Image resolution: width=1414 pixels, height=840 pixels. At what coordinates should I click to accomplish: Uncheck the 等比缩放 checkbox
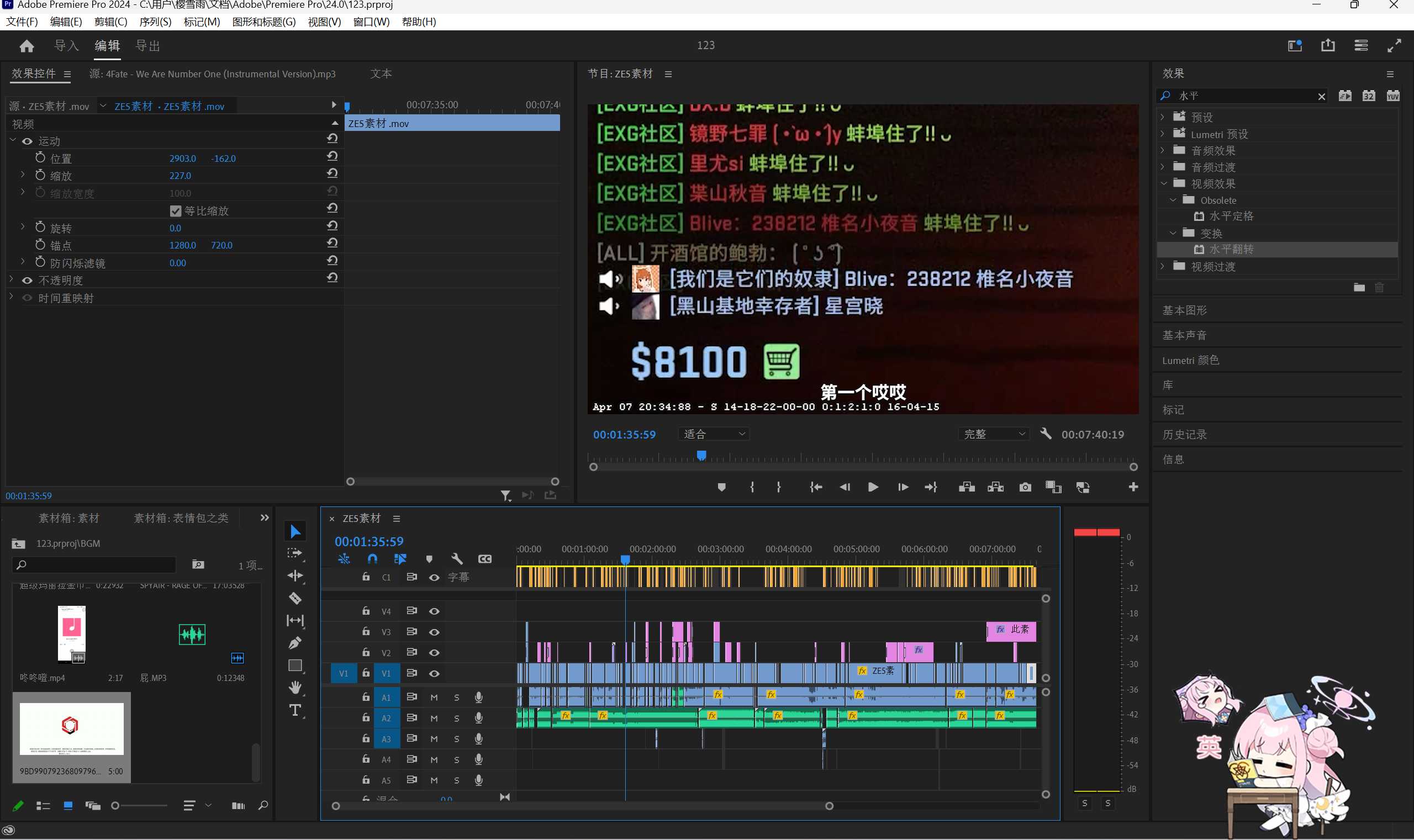point(176,210)
